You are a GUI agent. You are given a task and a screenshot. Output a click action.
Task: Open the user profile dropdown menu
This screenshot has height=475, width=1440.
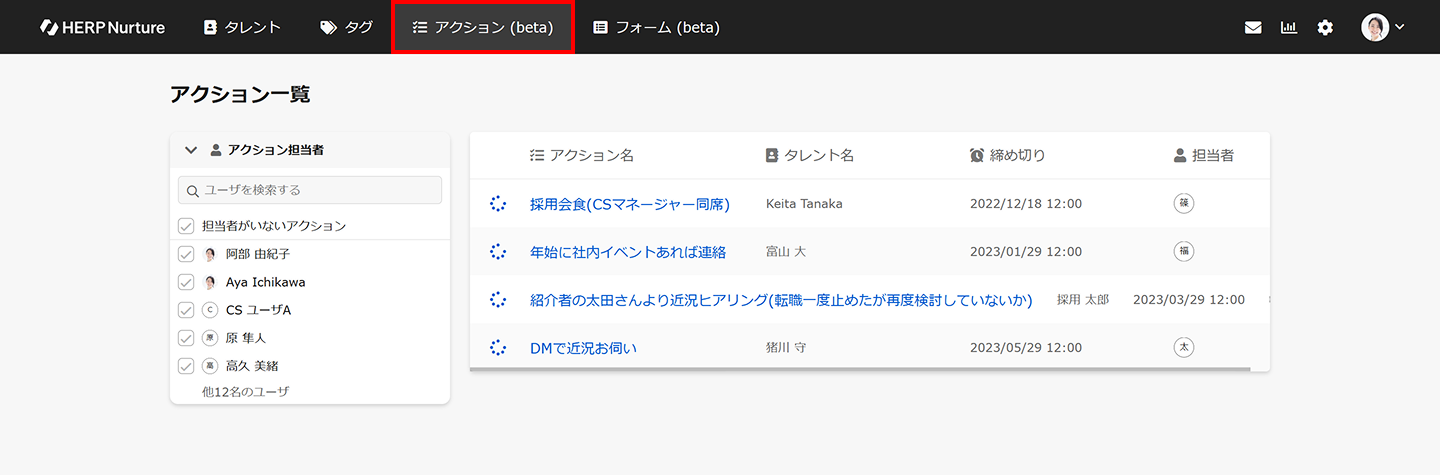pyautogui.click(x=1383, y=28)
